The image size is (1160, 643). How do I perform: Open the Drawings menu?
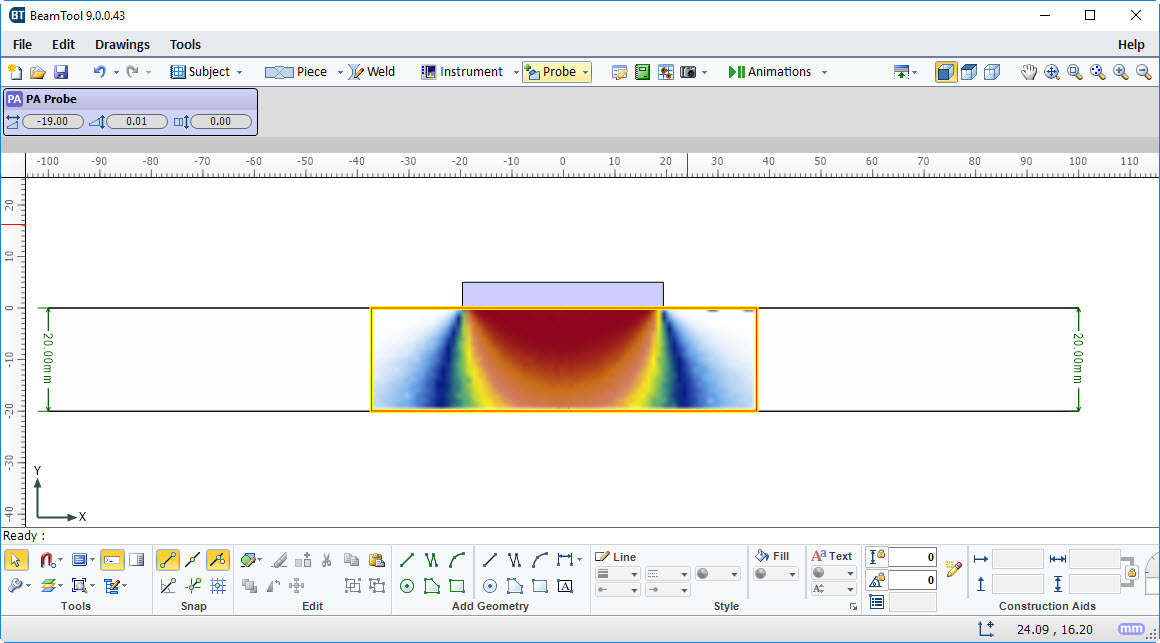tap(122, 44)
